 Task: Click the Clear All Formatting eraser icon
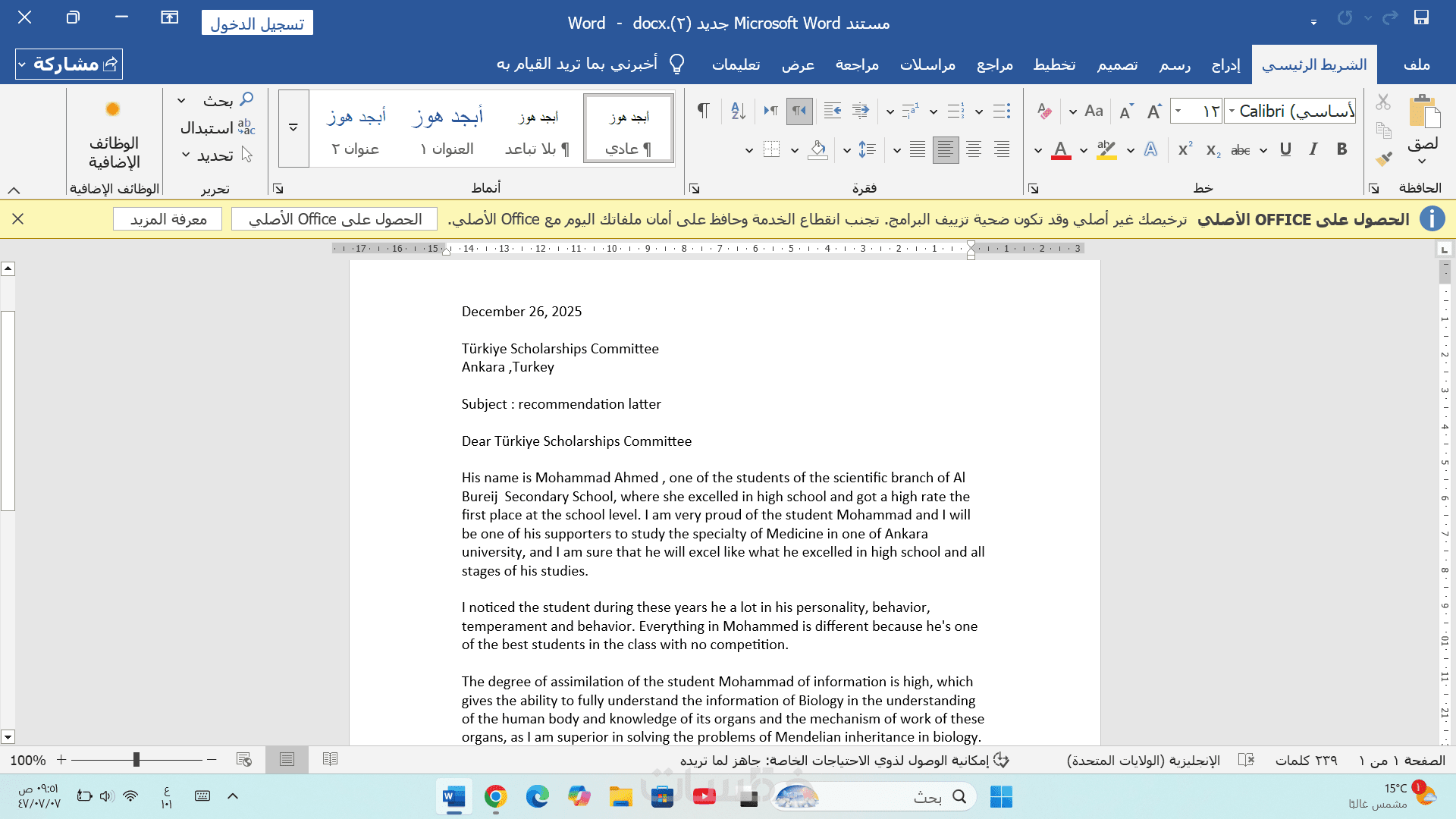pyautogui.click(x=1044, y=111)
